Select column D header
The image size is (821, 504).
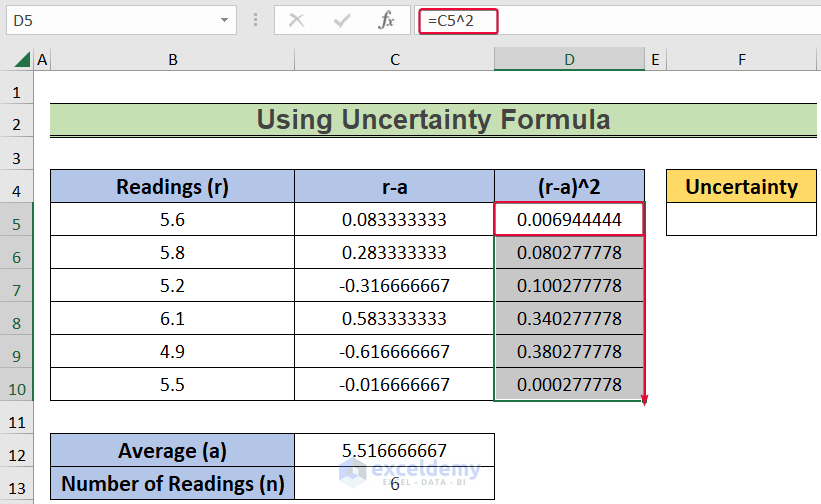coord(569,60)
